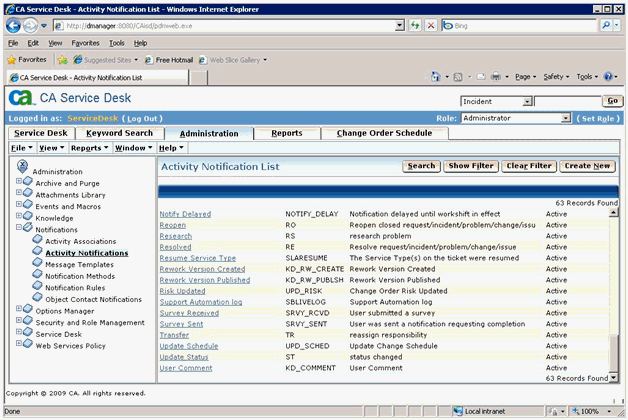628x420 pixels.
Task: Open the application File menu
Action: [22, 148]
